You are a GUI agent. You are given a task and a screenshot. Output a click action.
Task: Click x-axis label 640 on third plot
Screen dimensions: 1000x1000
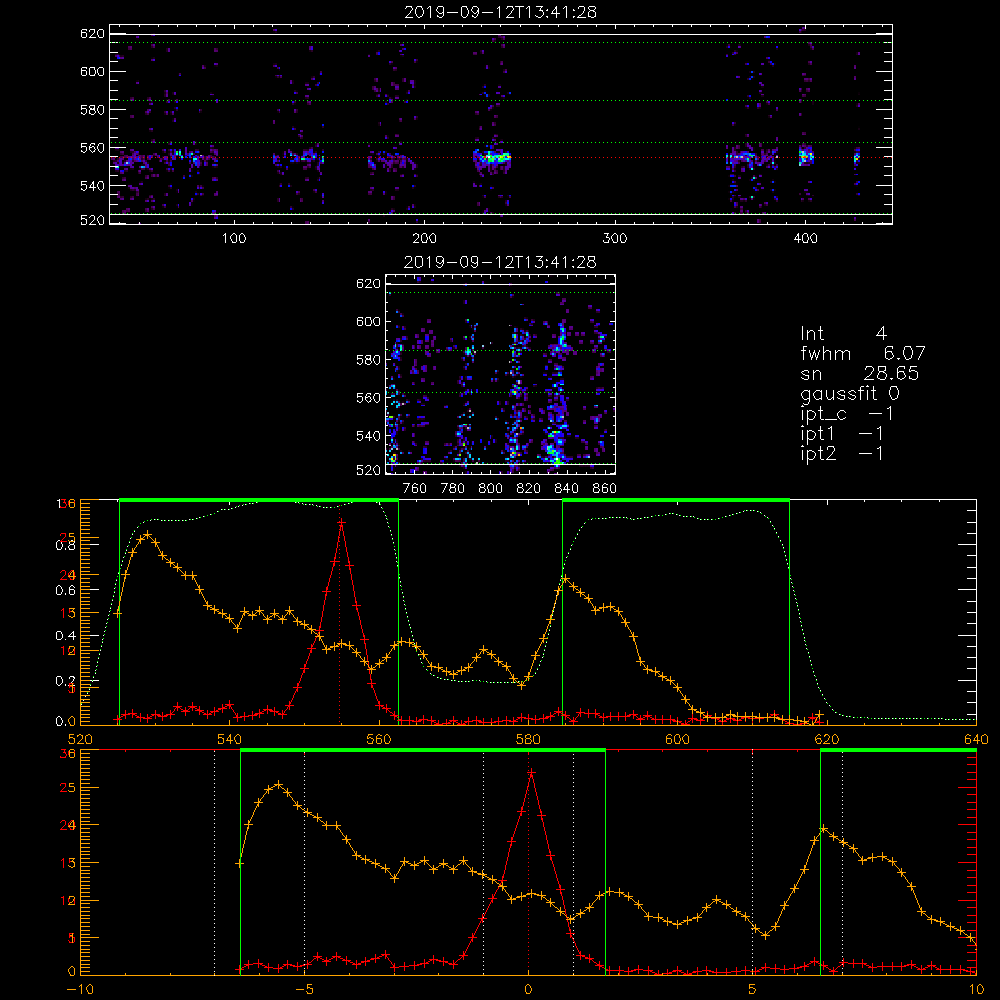[976, 739]
